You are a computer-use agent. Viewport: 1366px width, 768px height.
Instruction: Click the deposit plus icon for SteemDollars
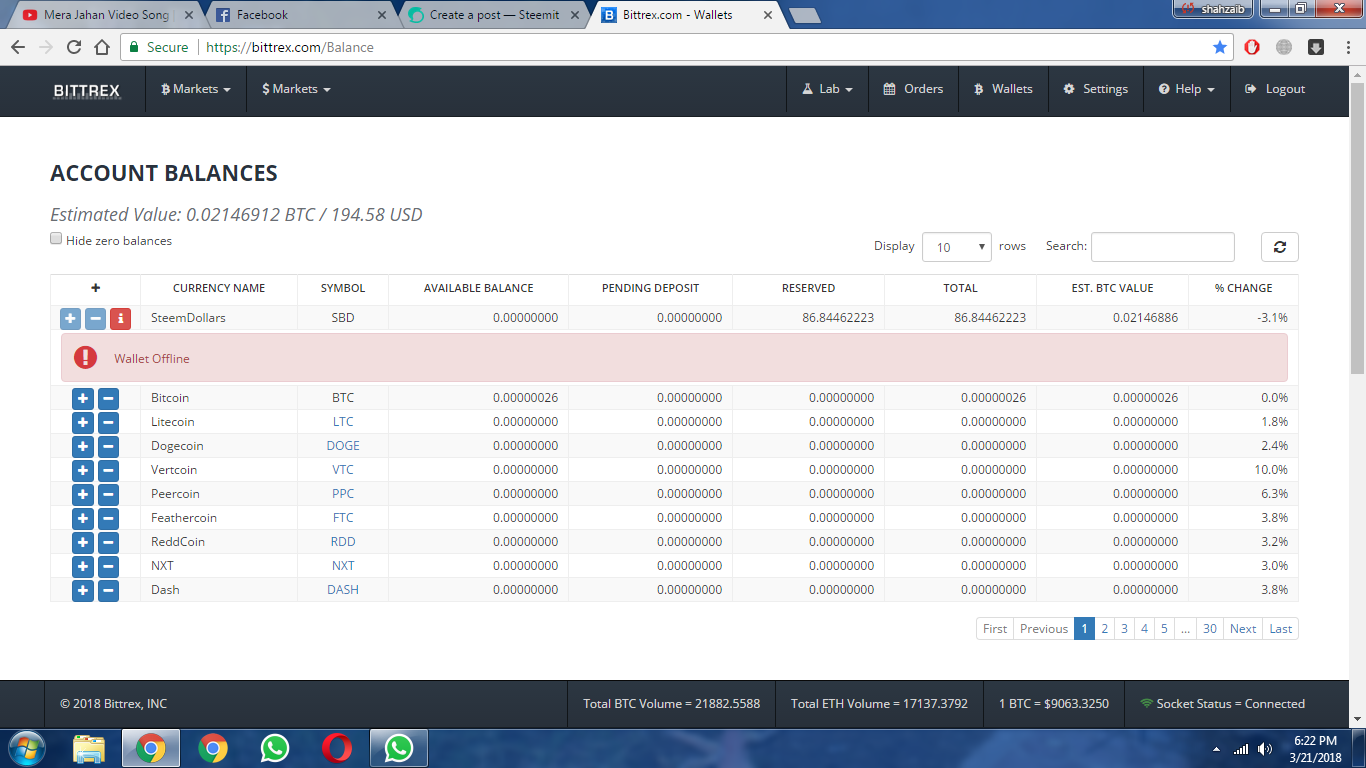(x=70, y=318)
